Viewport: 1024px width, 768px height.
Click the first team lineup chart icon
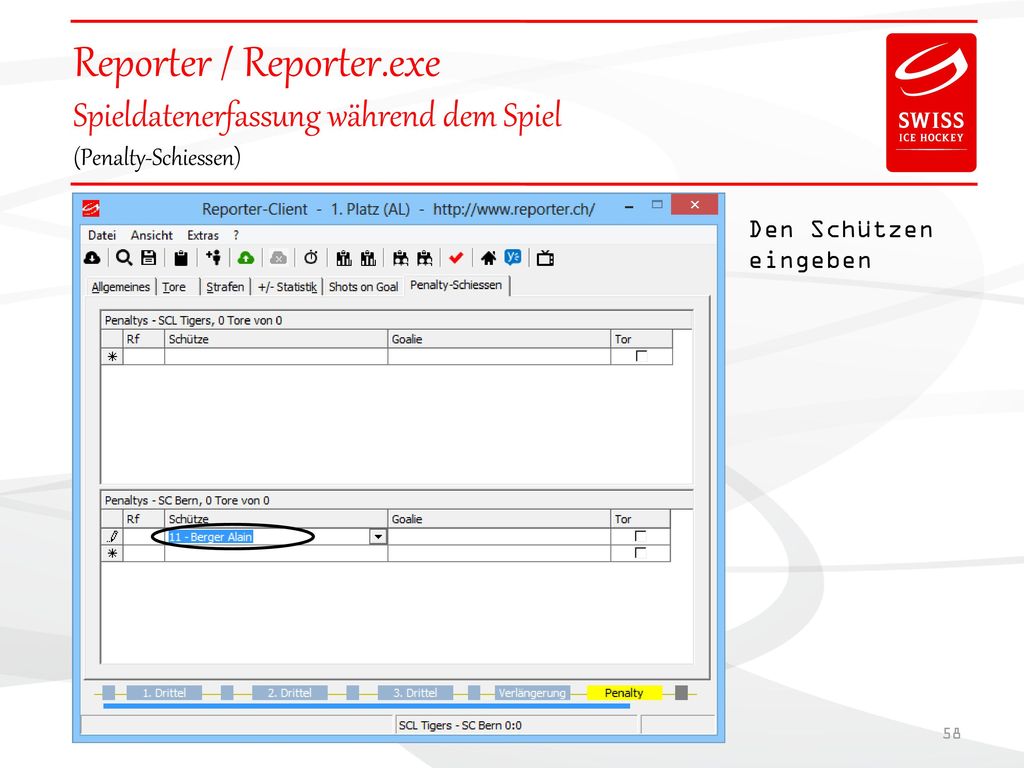pyautogui.click(x=344, y=259)
